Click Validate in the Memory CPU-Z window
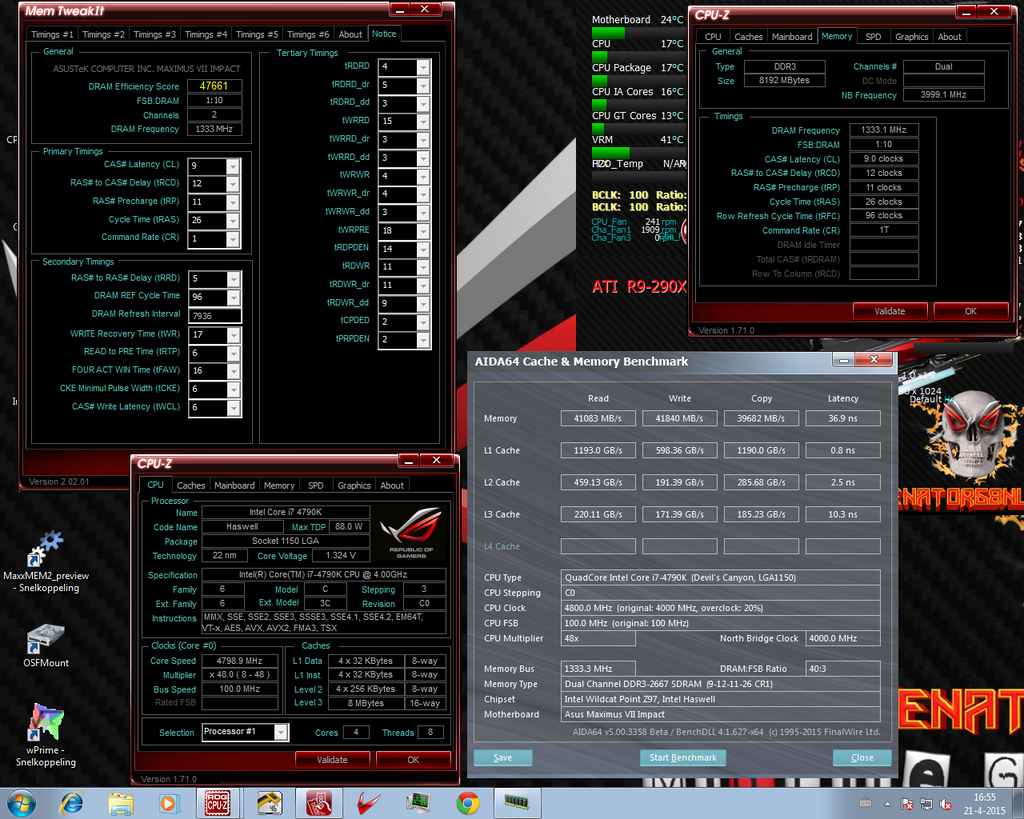Screen dimensions: 1024x819 [889, 311]
